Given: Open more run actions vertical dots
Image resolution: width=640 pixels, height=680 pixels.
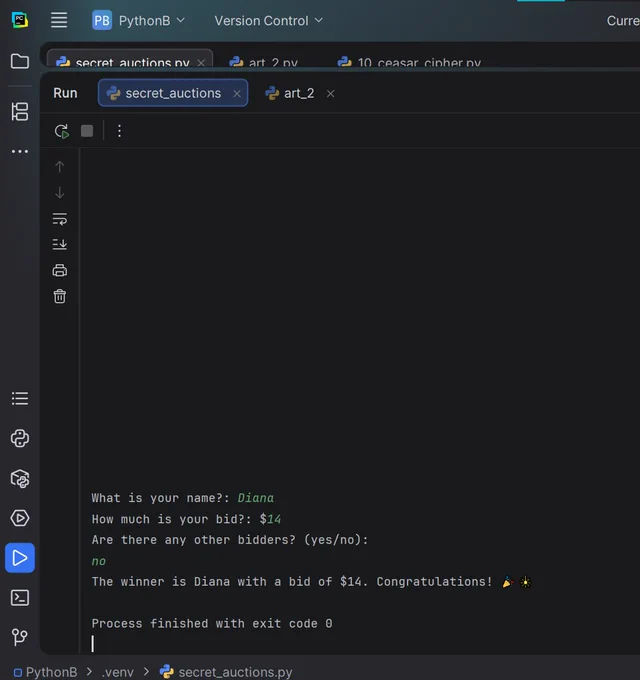Looking at the screenshot, I should coord(119,131).
